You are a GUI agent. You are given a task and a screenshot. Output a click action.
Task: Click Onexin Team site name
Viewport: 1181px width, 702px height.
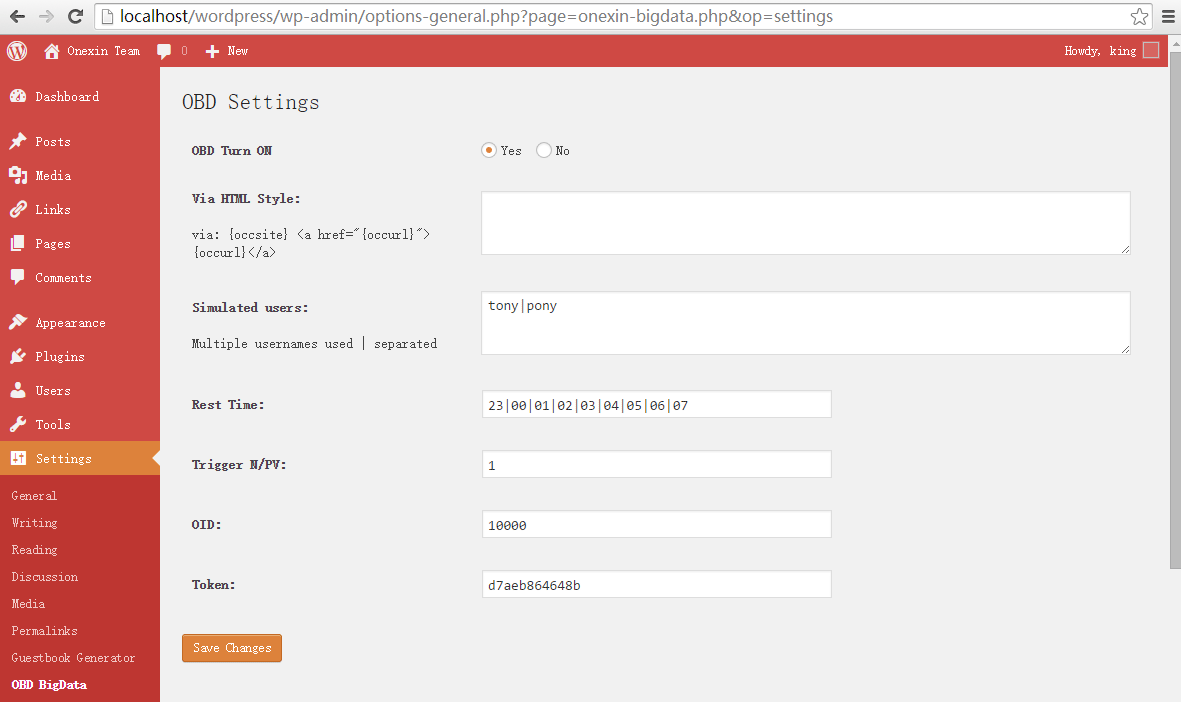coord(103,50)
